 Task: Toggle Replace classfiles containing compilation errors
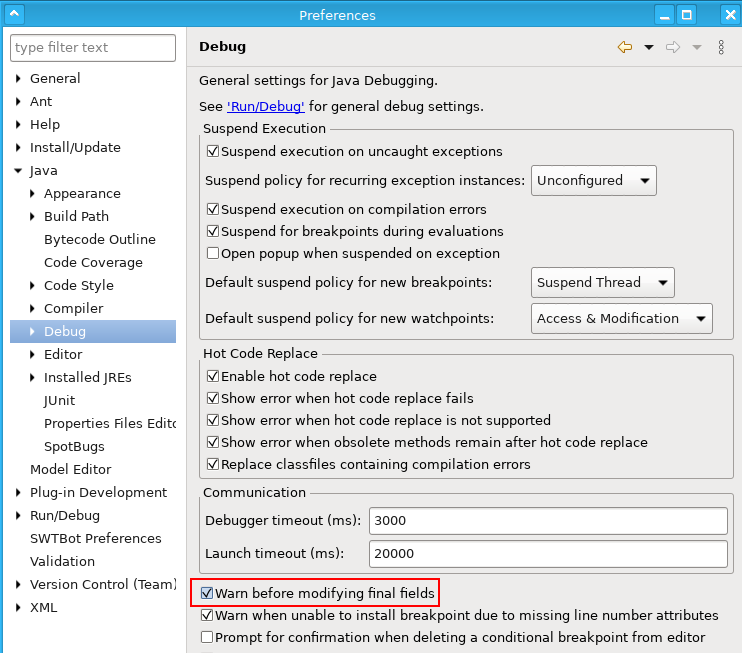click(213, 464)
